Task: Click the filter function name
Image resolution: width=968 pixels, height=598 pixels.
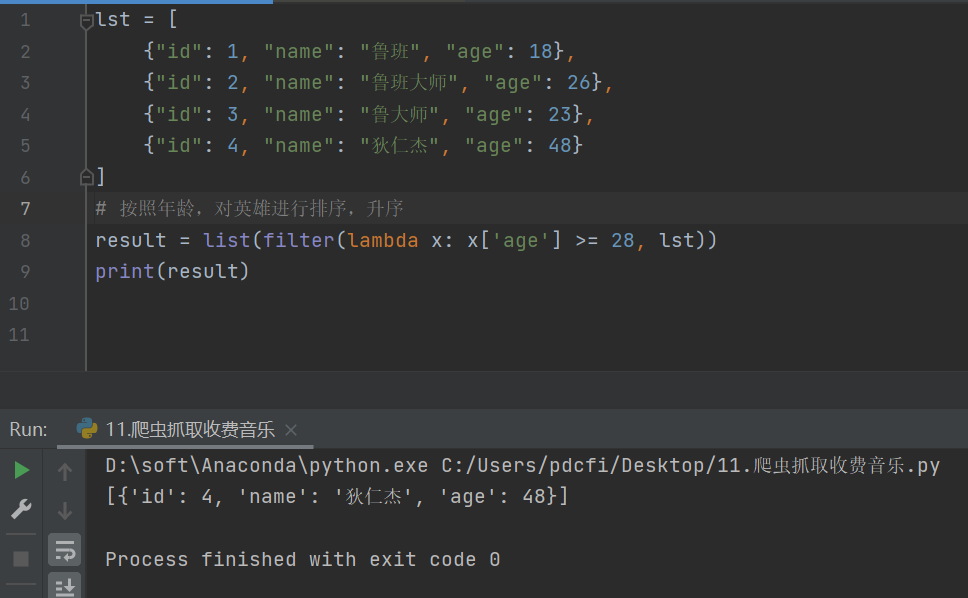Action: [x=298, y=240]
